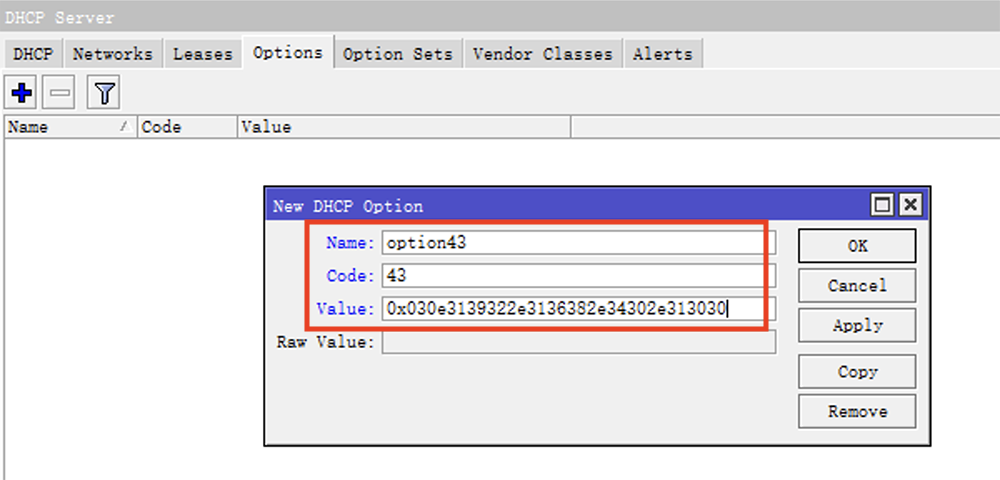This screenshot has width=1000, height=480.
Task: Click Apply to save the option
Action: click(856, 326)
